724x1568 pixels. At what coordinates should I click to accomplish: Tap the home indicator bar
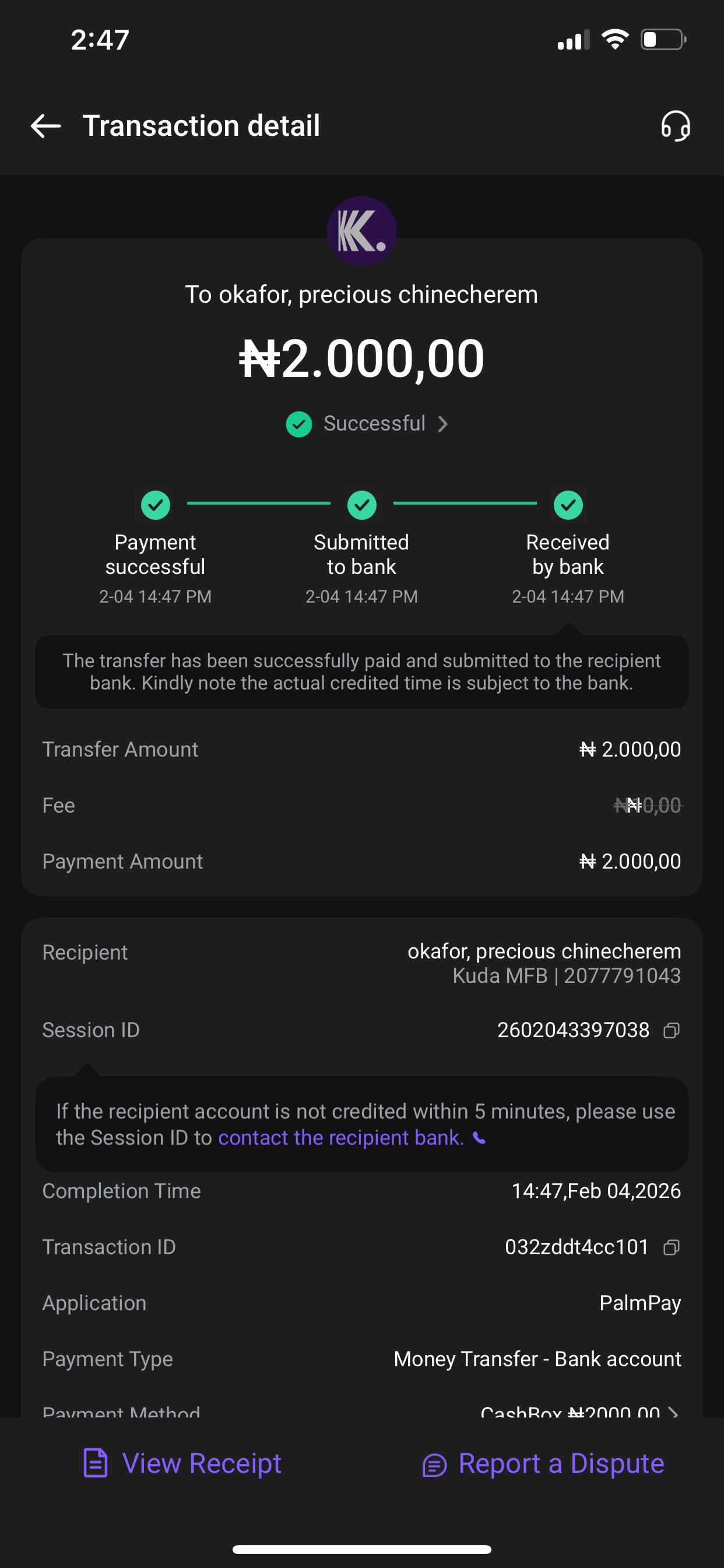361,1549
